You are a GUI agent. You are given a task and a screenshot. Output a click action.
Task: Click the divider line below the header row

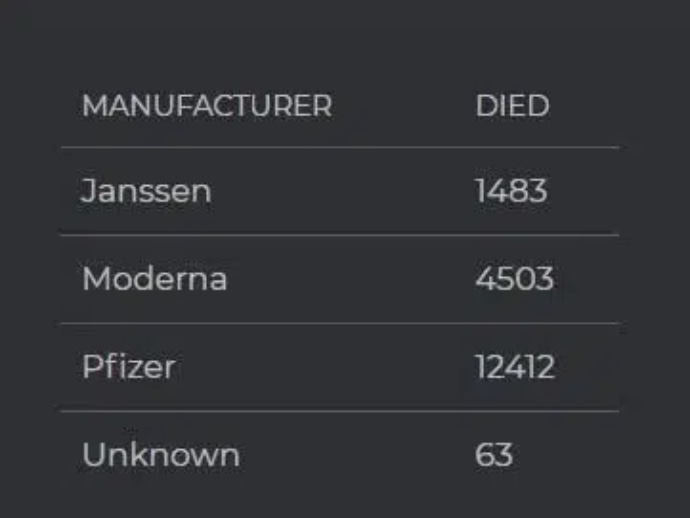(340, 148)
